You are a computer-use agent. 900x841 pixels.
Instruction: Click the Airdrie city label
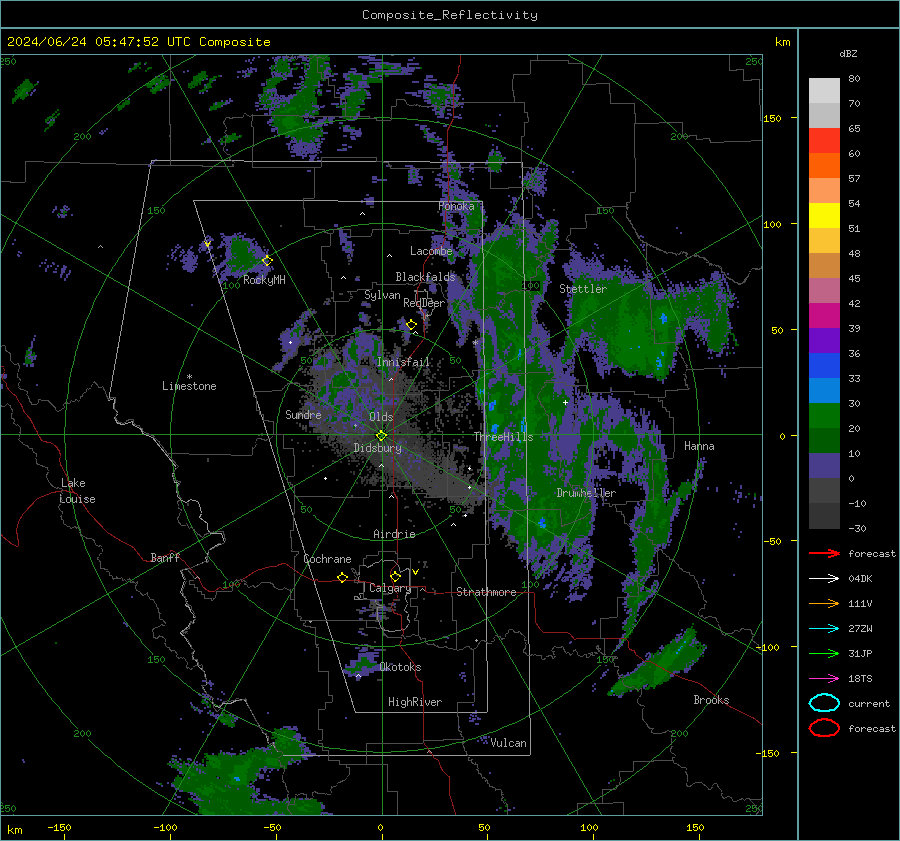pyautogui.click(x=394, y=534)
